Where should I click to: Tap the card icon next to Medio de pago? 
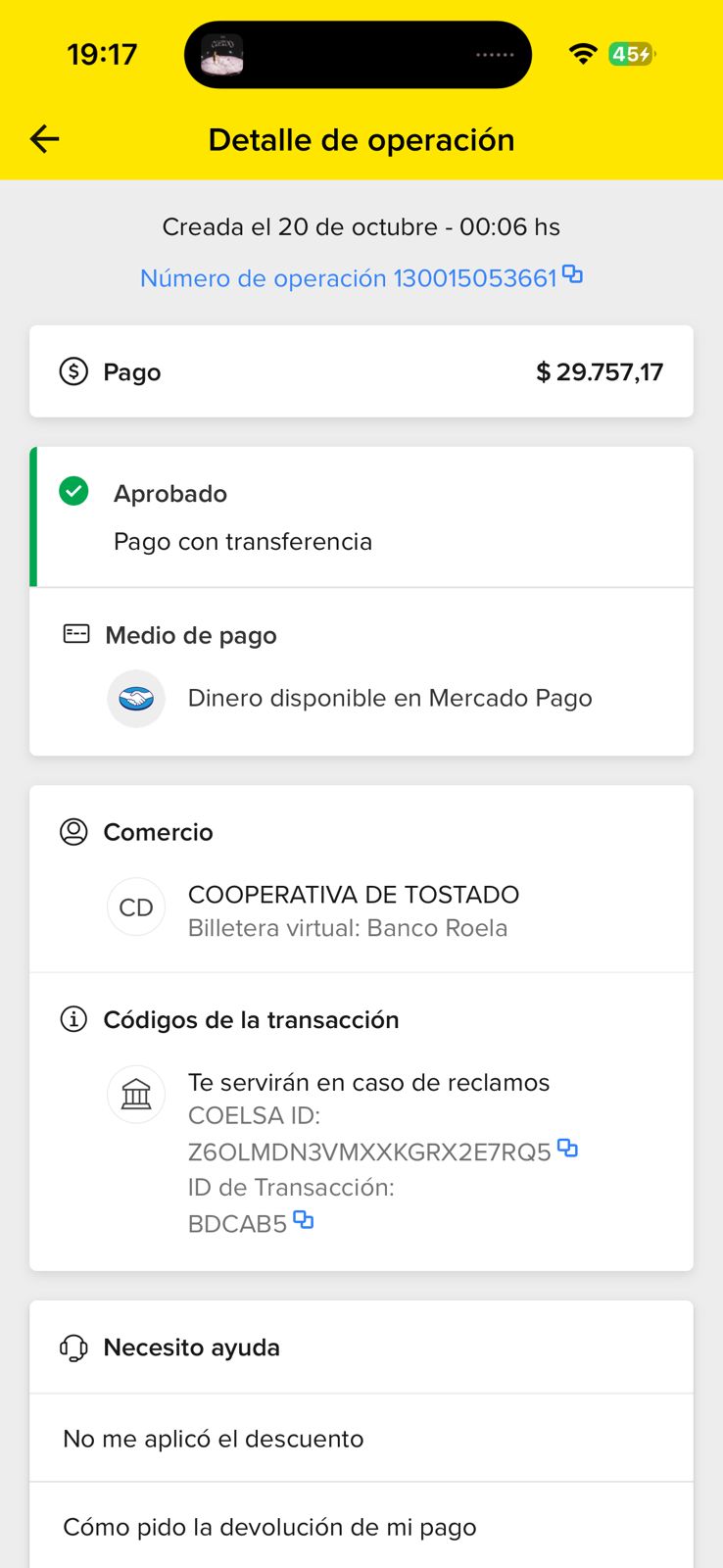pyautogui.click(x=76, y=634)
